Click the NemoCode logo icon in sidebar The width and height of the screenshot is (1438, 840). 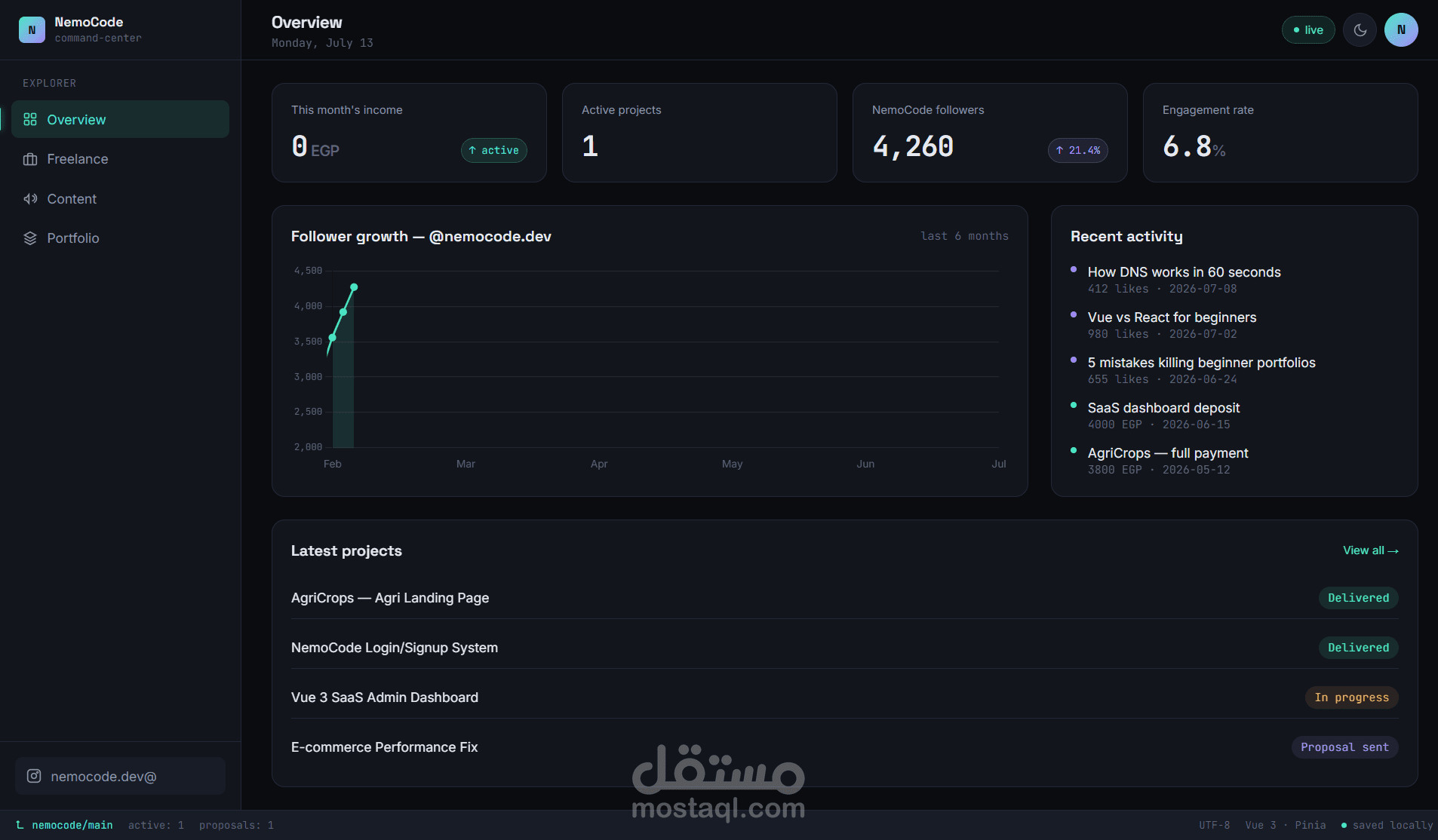click(x=32, y=29)
